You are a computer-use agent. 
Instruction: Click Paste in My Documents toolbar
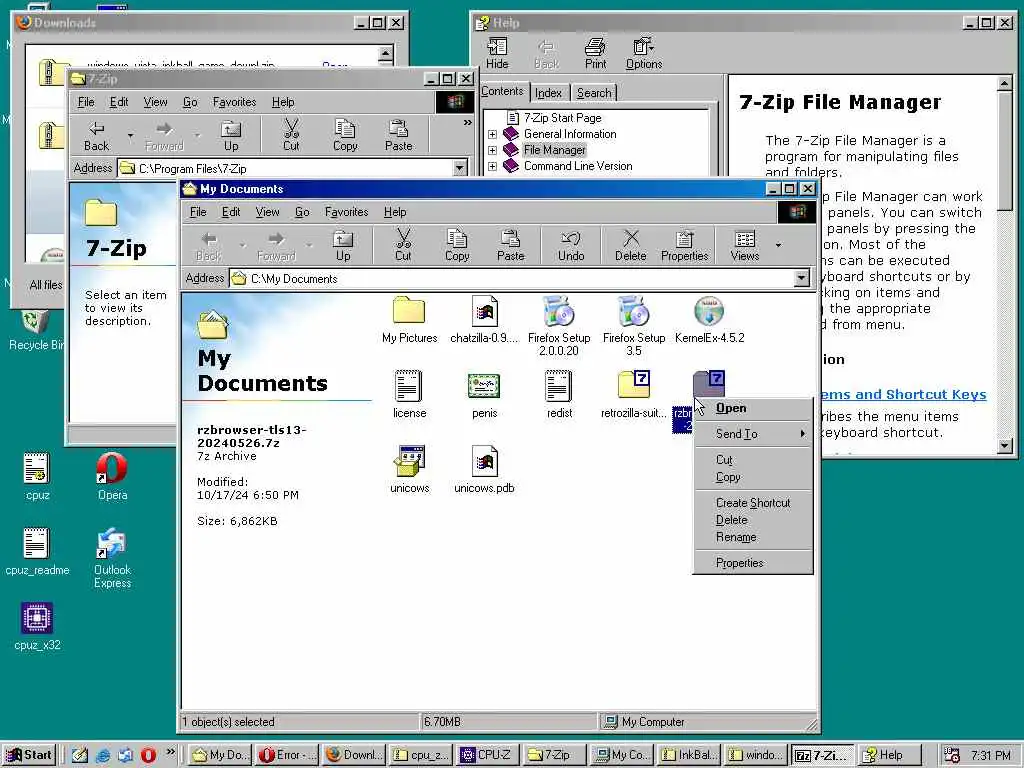[x=510, y=245]
